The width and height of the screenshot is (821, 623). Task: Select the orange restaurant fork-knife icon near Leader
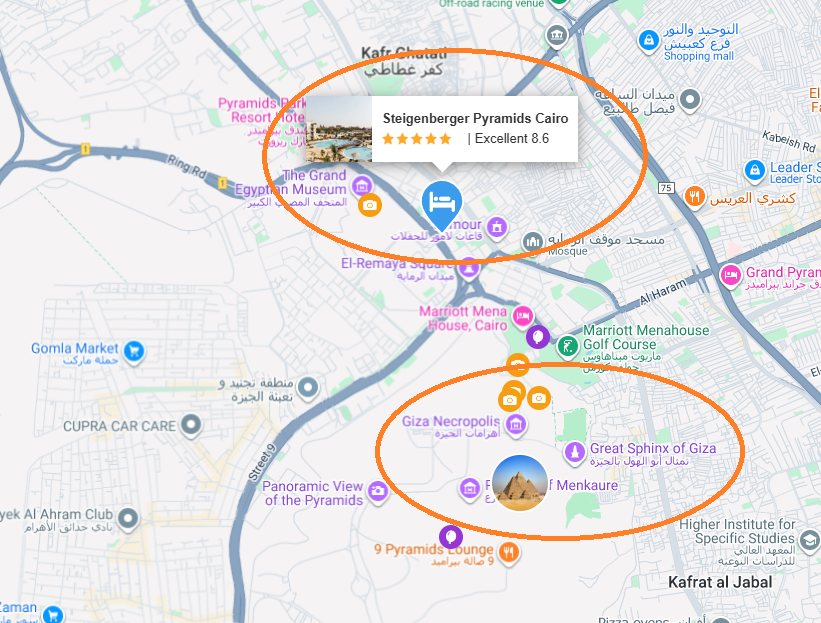tap(694, 197)
